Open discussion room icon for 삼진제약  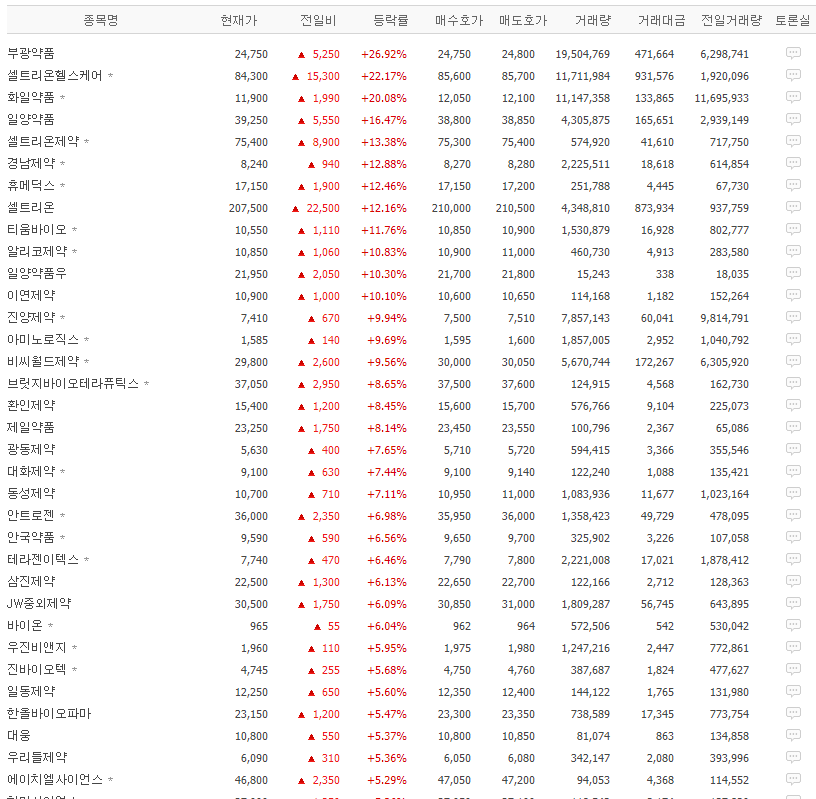[x=793, y=581]
